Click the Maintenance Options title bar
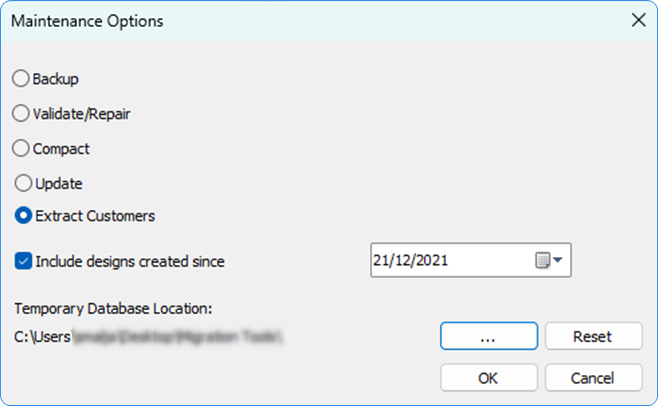The width and height of the screenshot is (658, 406). (x=300, y=19)
